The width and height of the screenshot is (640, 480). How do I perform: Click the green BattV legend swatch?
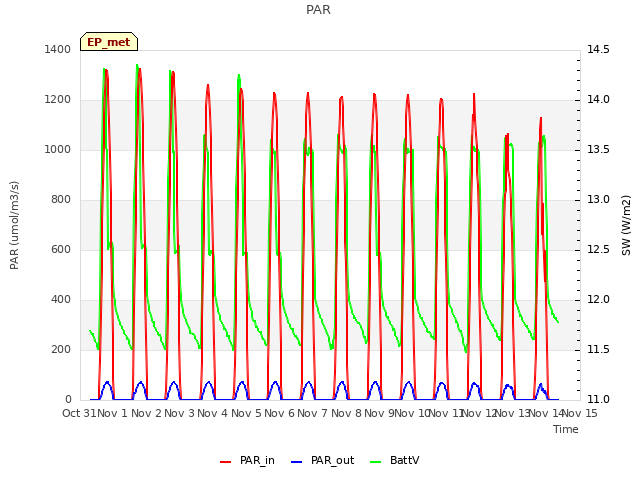[x=376, y=462]
